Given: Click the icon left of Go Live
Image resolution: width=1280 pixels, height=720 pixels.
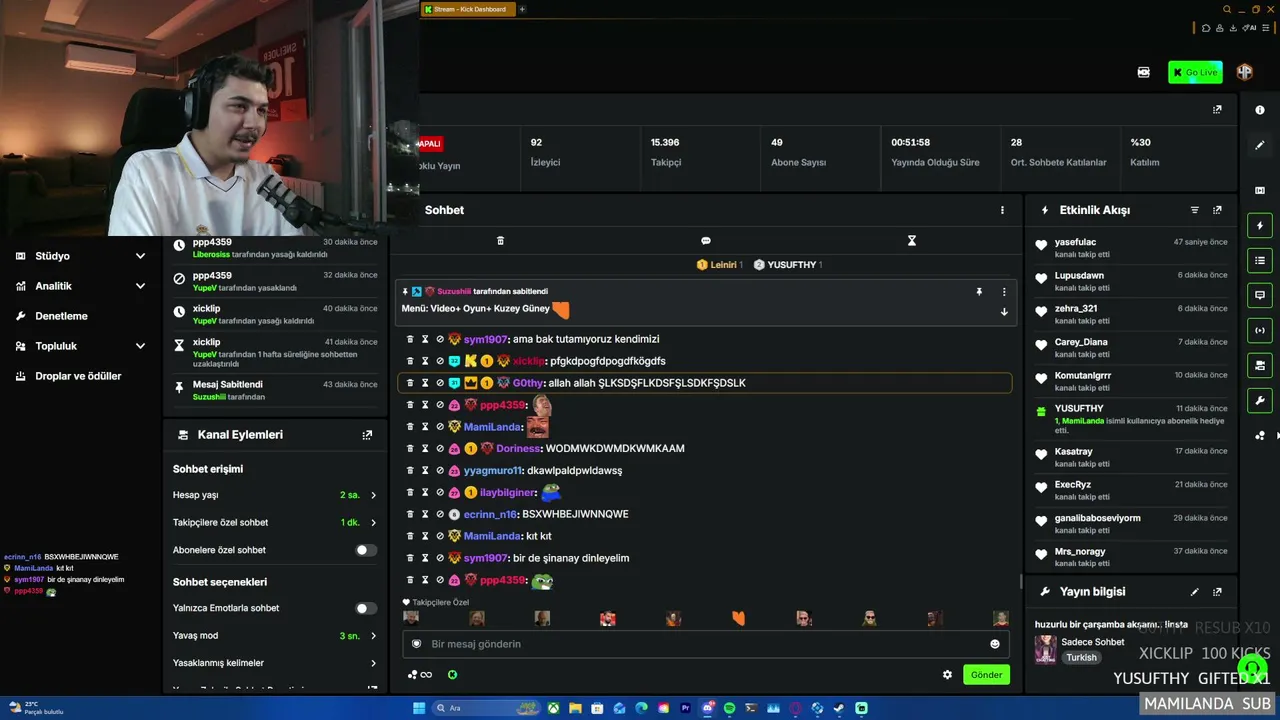Looking at the screenshot, I should [x=1144, y=72].
